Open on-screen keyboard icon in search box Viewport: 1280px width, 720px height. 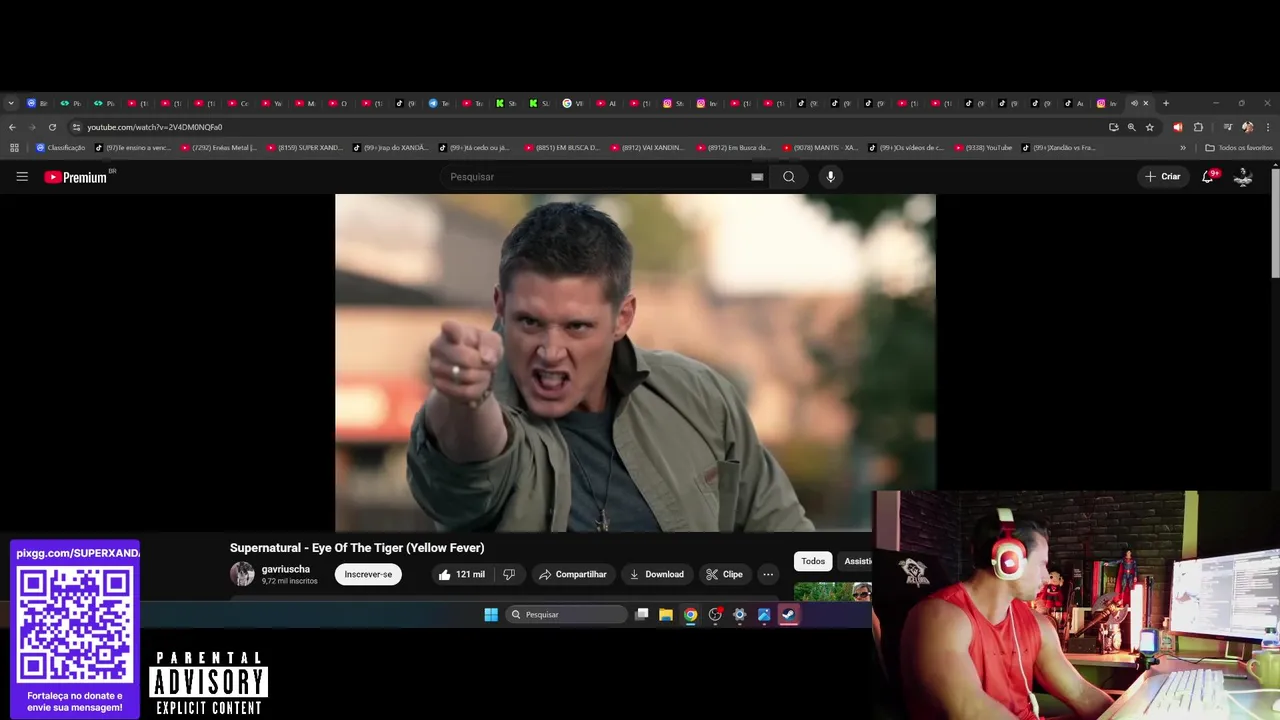(757, 177)
